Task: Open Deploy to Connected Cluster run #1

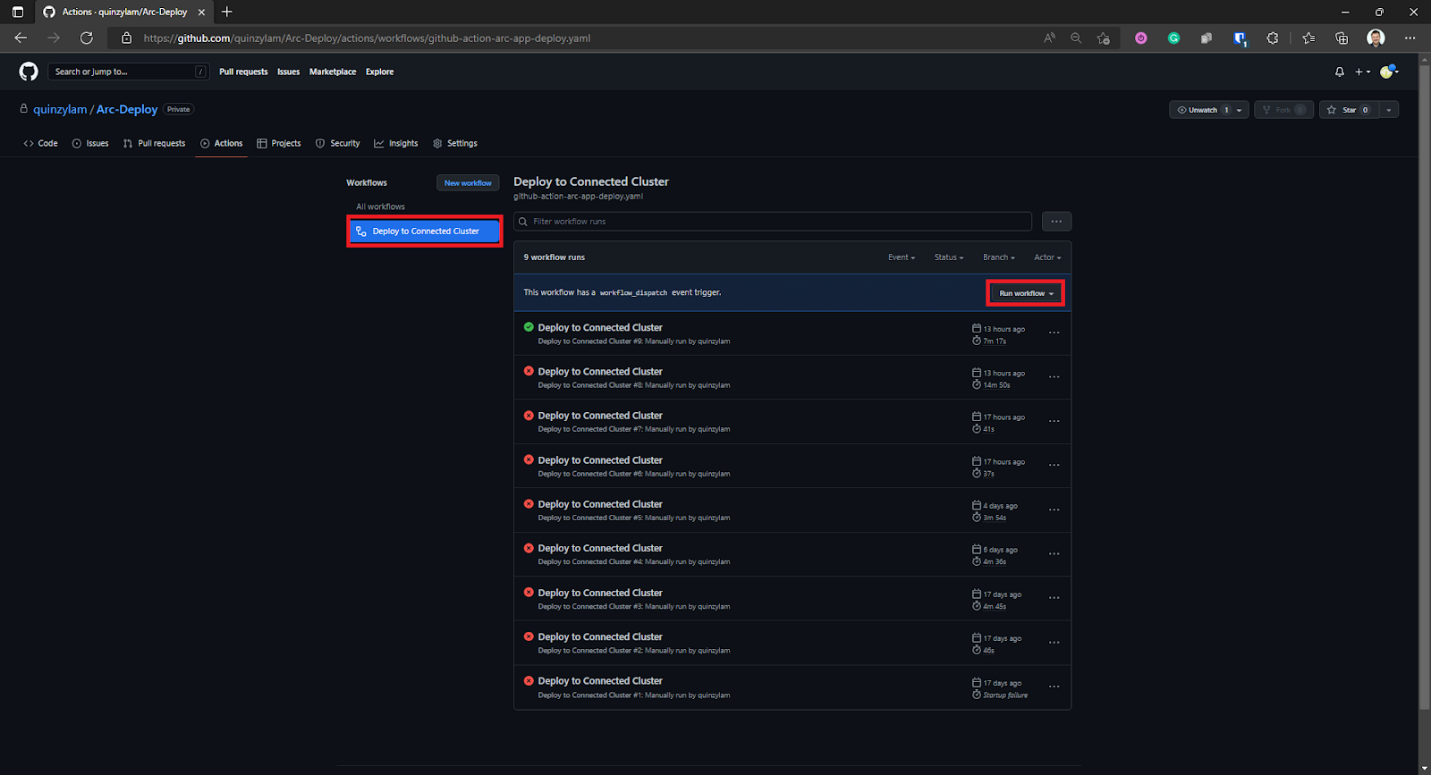Action: (x=600, y=680)
